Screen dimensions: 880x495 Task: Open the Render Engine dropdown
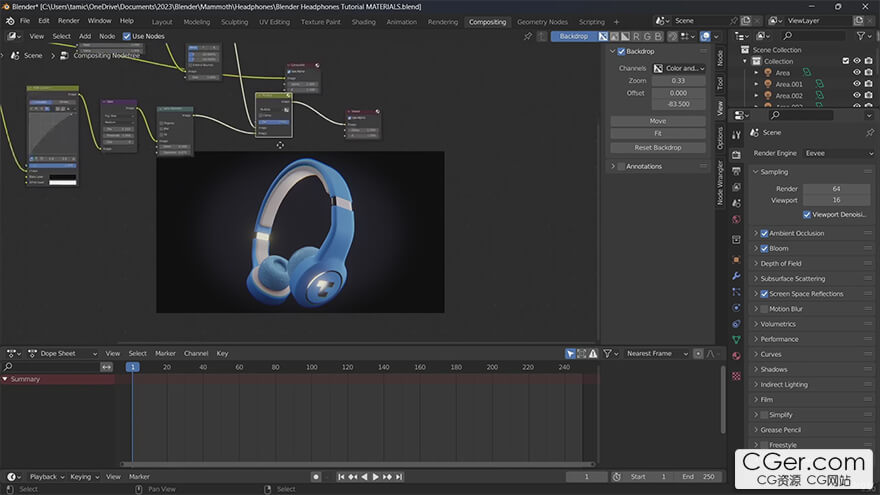[x=838, y=153]
